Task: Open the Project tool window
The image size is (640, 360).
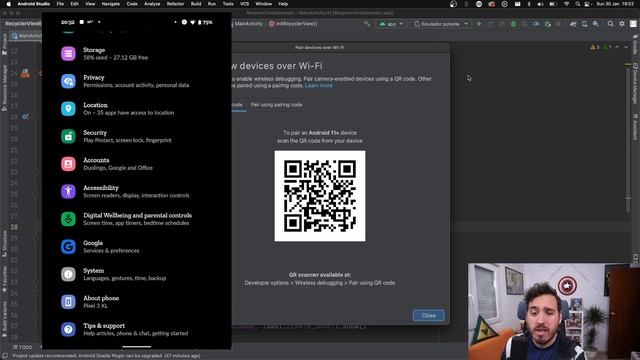Action: point(4,44)
